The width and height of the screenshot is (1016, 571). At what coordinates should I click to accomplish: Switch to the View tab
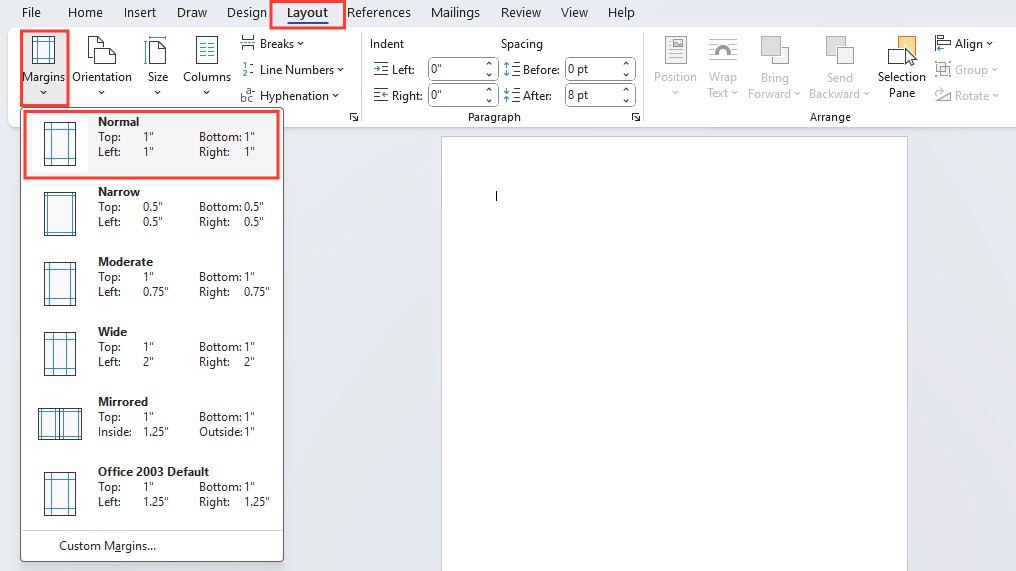pos(574,12)
